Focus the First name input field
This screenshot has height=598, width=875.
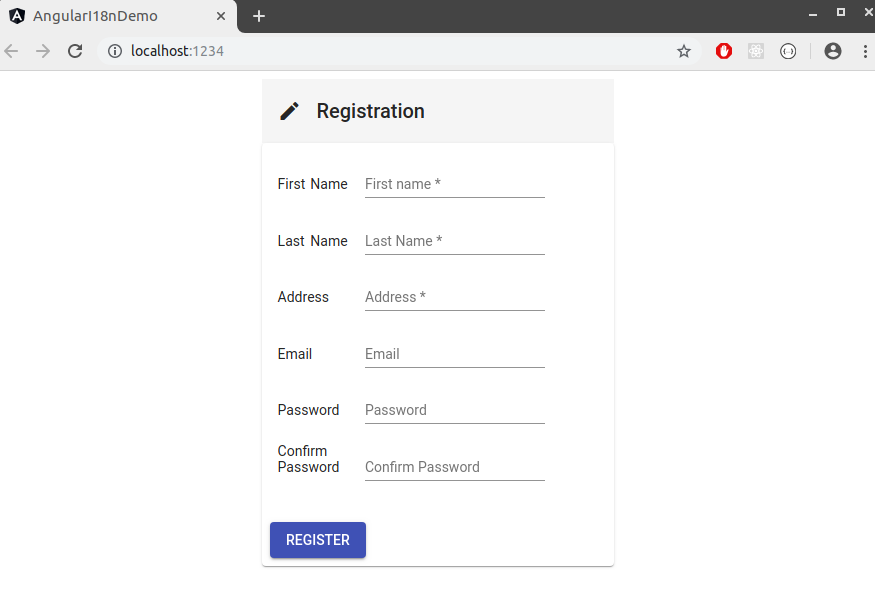(x=454, y=184)
